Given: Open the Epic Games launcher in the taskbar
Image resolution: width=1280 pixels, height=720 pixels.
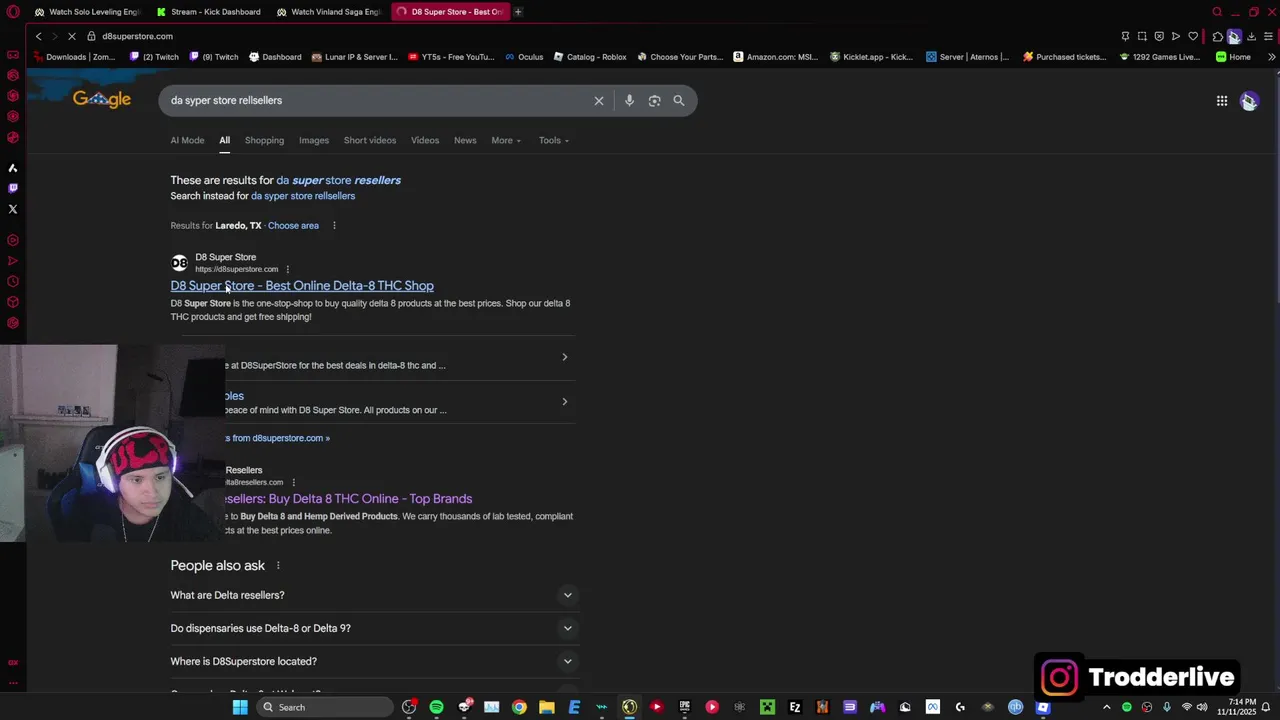Looking at the screenshot, I should click(x=684, y=707).
